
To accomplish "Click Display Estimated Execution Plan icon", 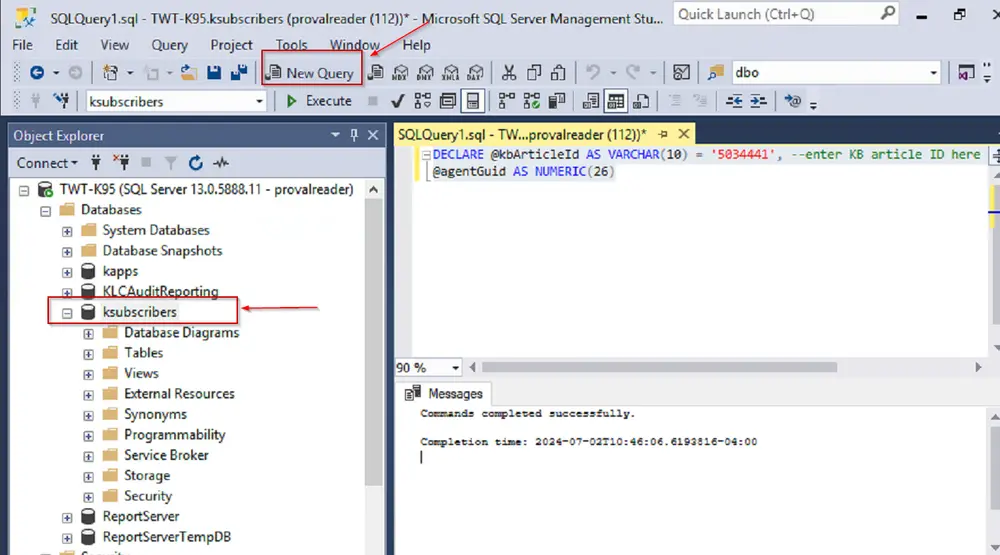I will [x=422, y=101].
